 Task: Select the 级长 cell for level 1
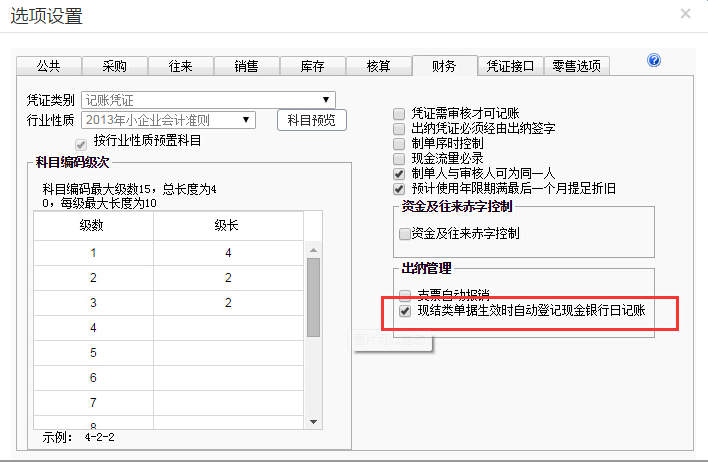[x=228, y=253]
